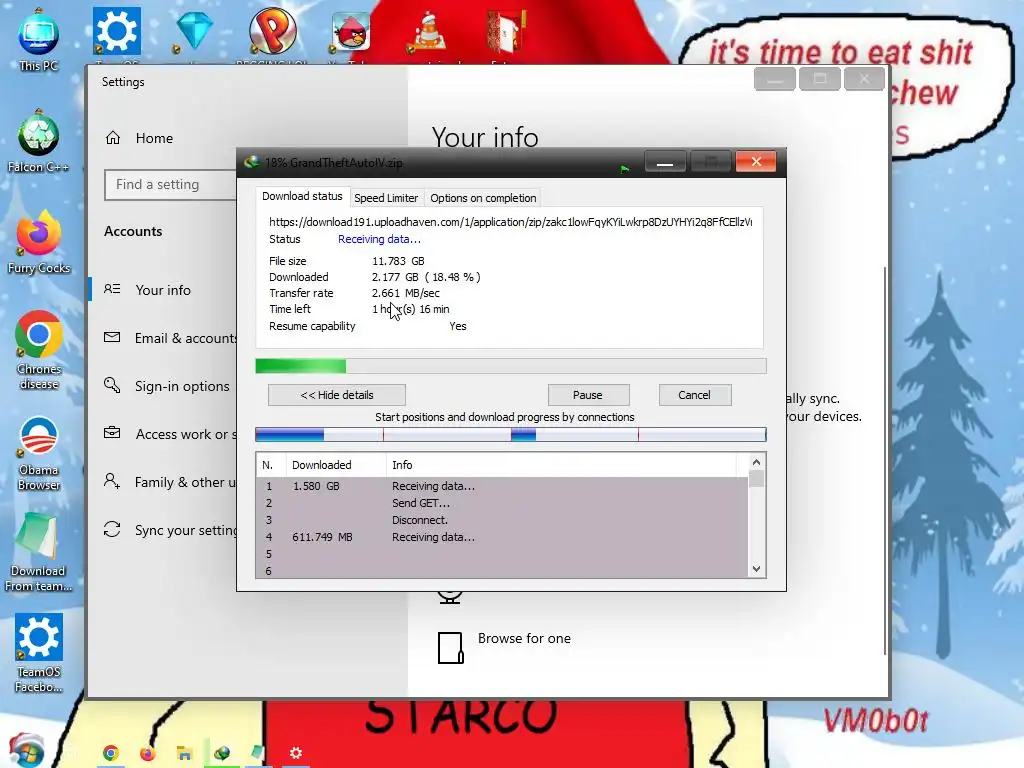Launch the Angry Birds desktop icon
1024x768 pixels.
click(351, 31)
